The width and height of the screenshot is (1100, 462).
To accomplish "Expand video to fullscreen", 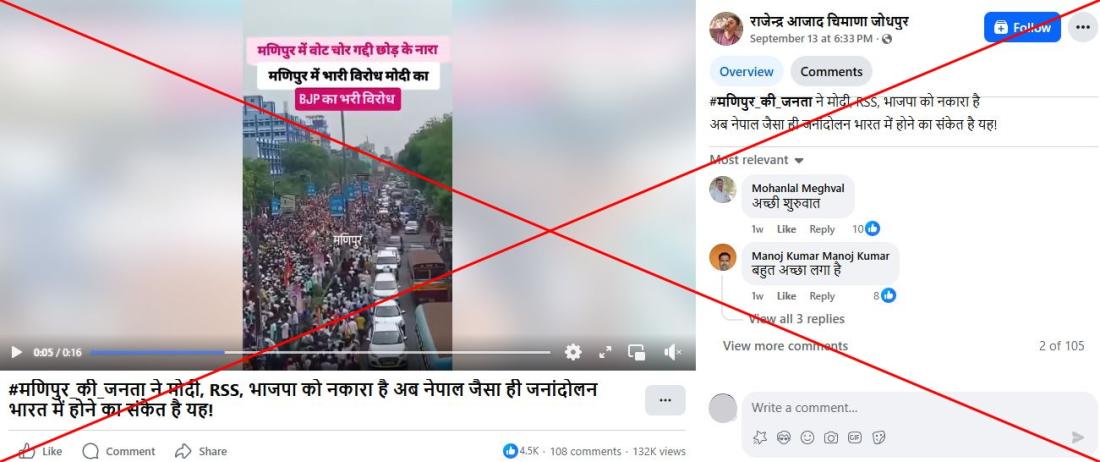I will pos(605,352).
